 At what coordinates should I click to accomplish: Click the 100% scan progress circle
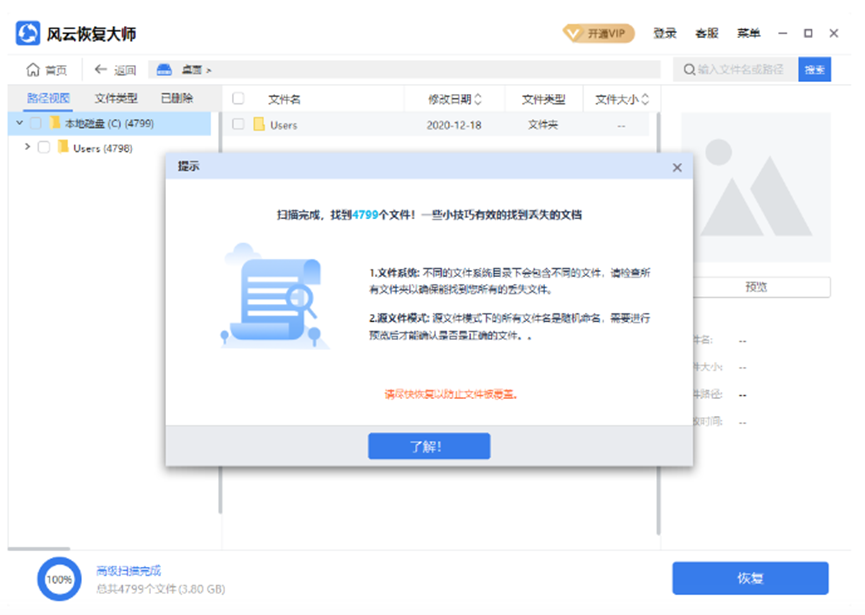tap(59, 579)
